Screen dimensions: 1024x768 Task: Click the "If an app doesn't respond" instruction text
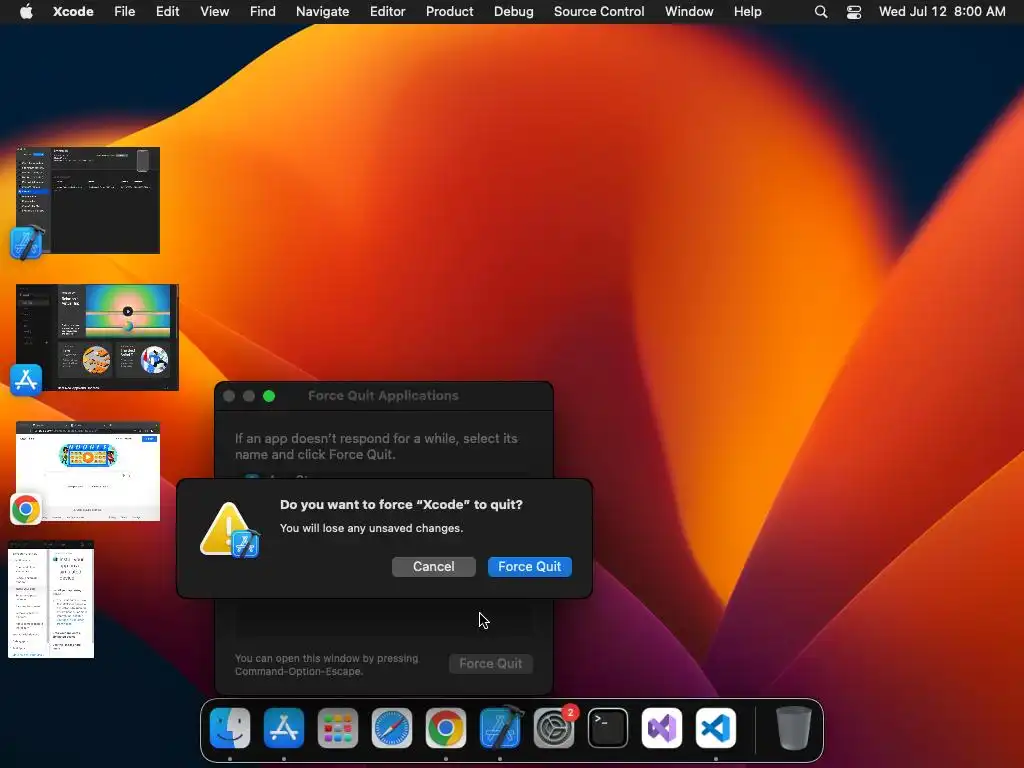click(376, 446)
